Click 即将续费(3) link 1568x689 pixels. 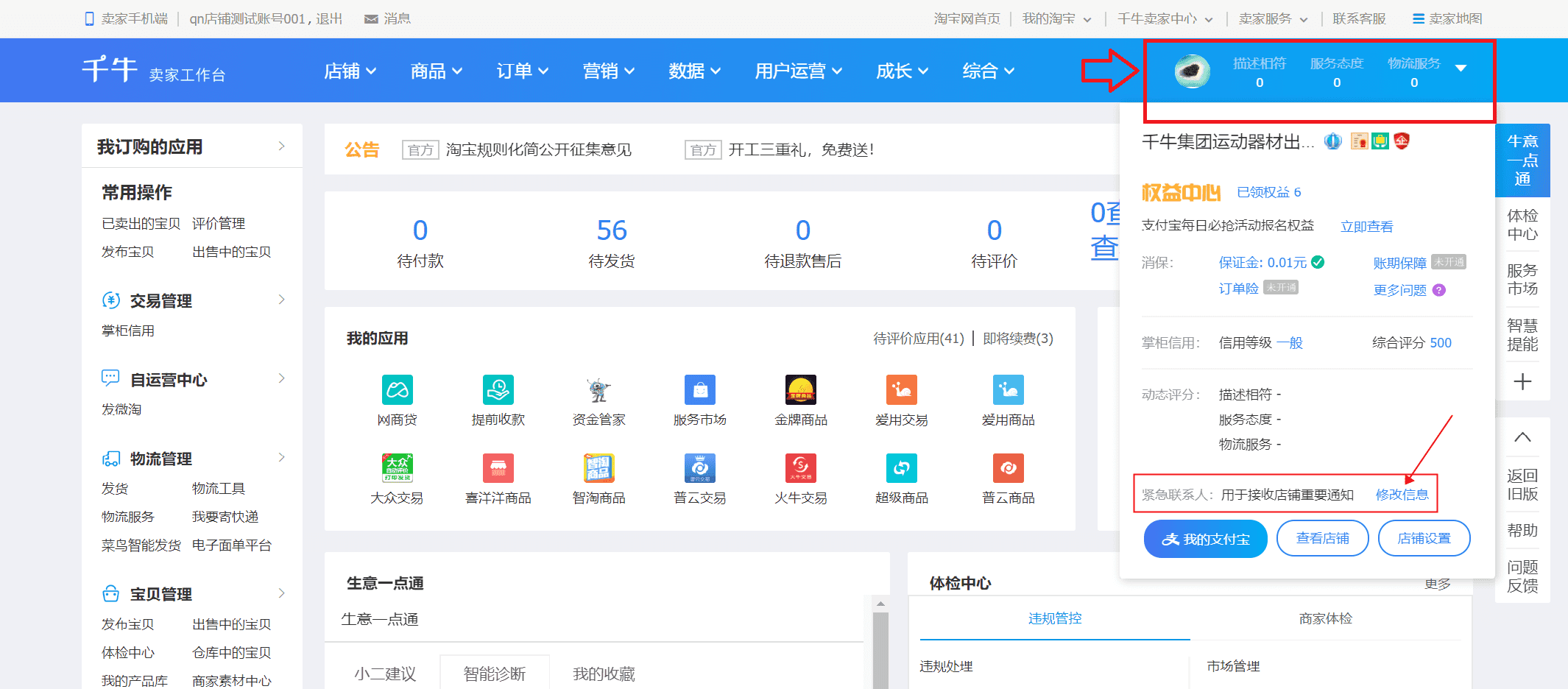[x=1018, y=338]
